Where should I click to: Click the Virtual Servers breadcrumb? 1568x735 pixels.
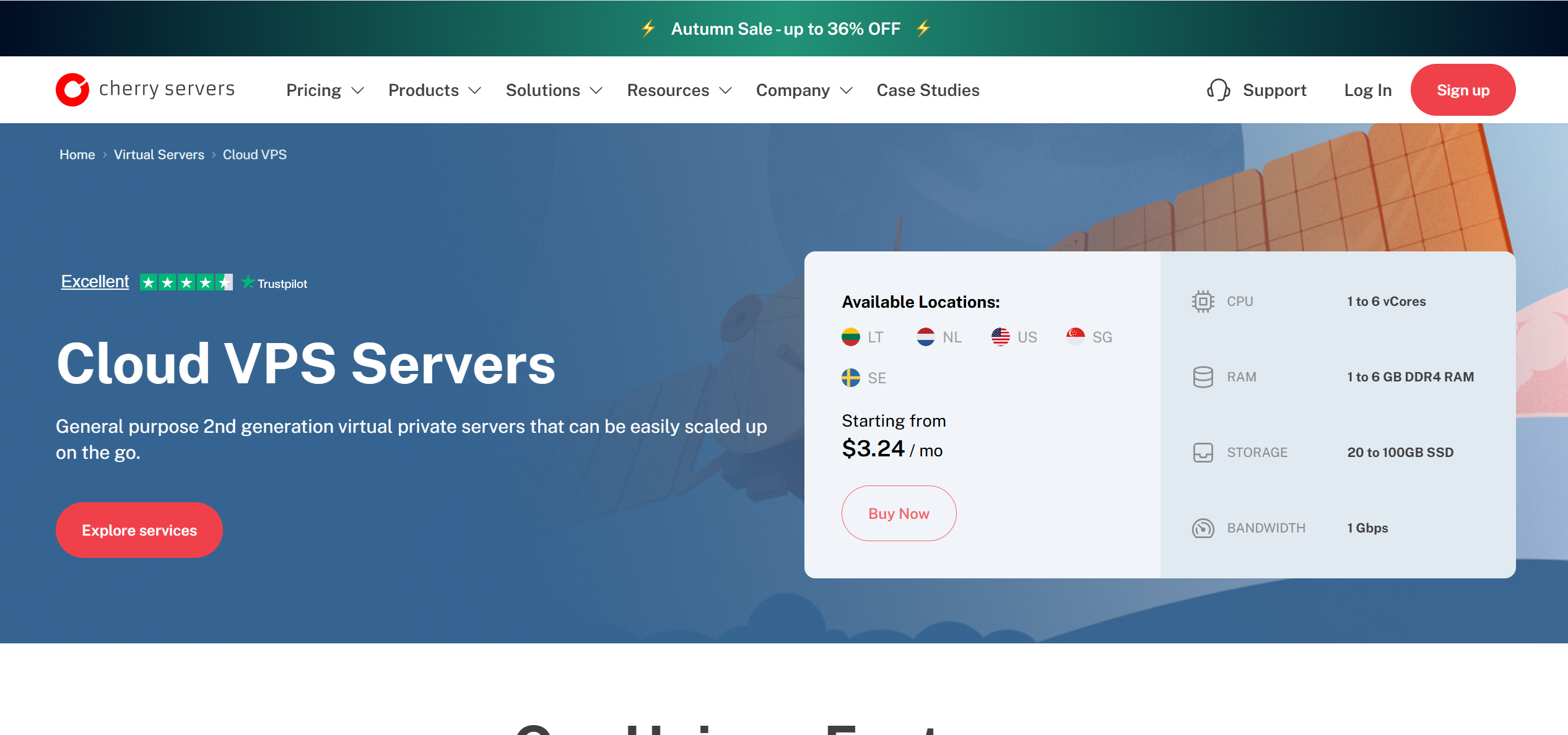click(x=159, y=154)
